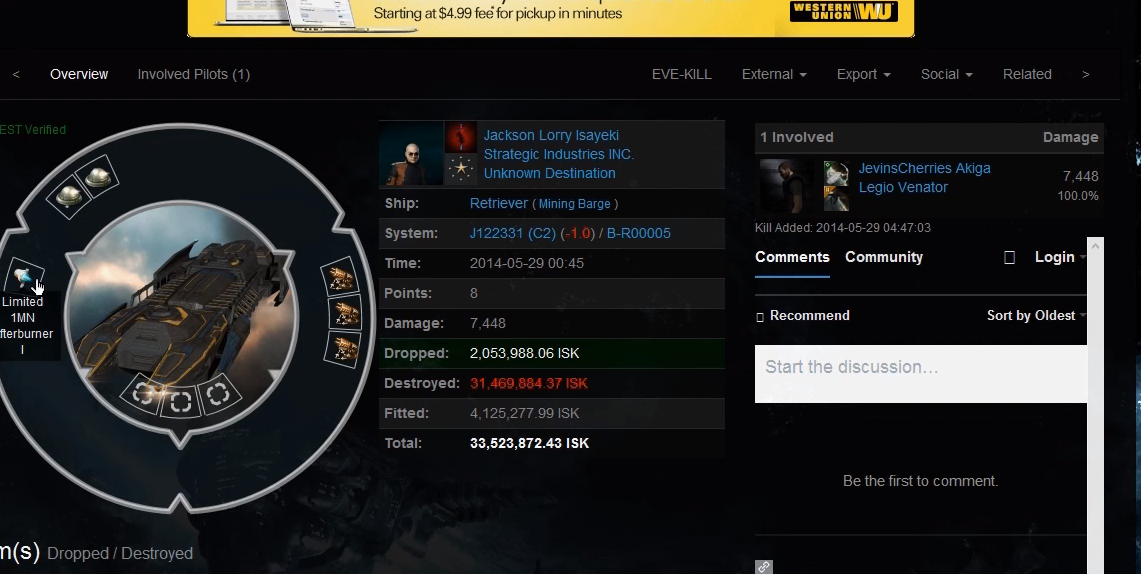This screenshot has width=1141, height=574.
Task: Open the Mining Barge group link
Action: click(x=574, y=204)
